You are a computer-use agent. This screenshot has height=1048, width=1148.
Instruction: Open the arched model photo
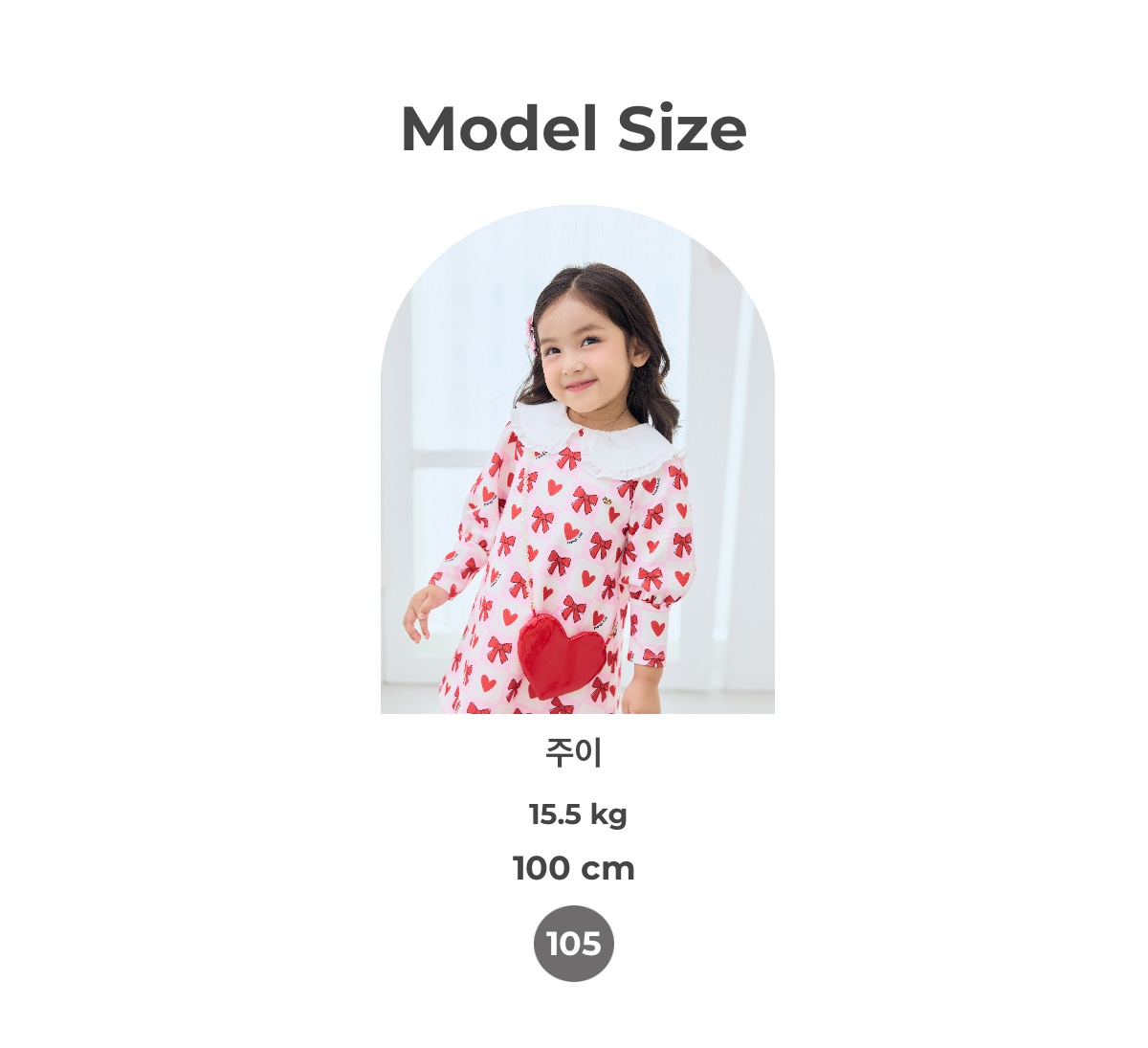tap(578, 459)
